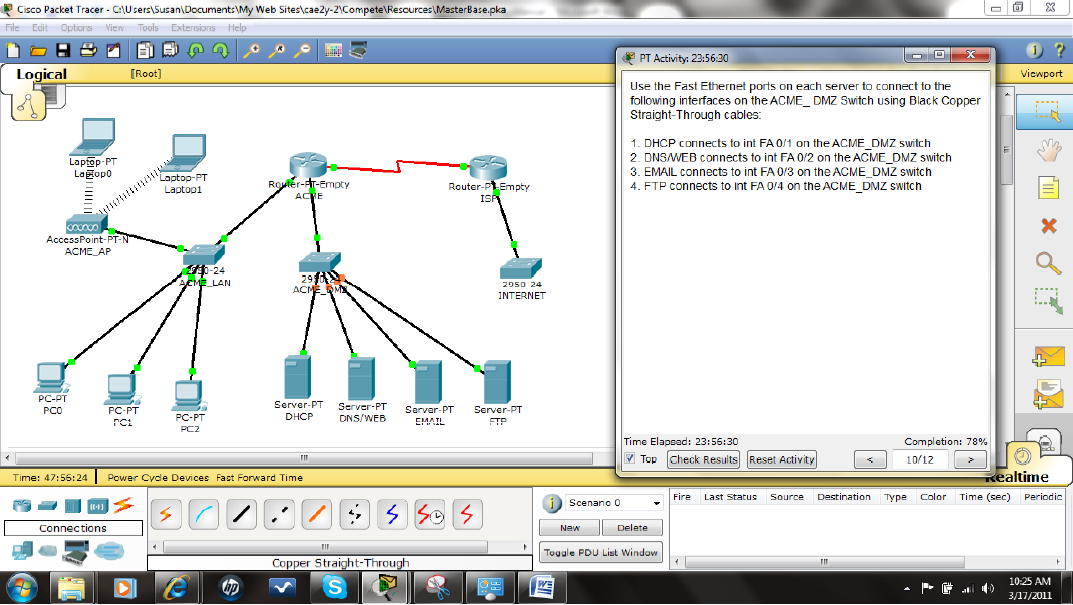Select the orange Fiber cable icon
Image resolution: width=1073 pixels, height=605 pixels.
coord(316,515)
